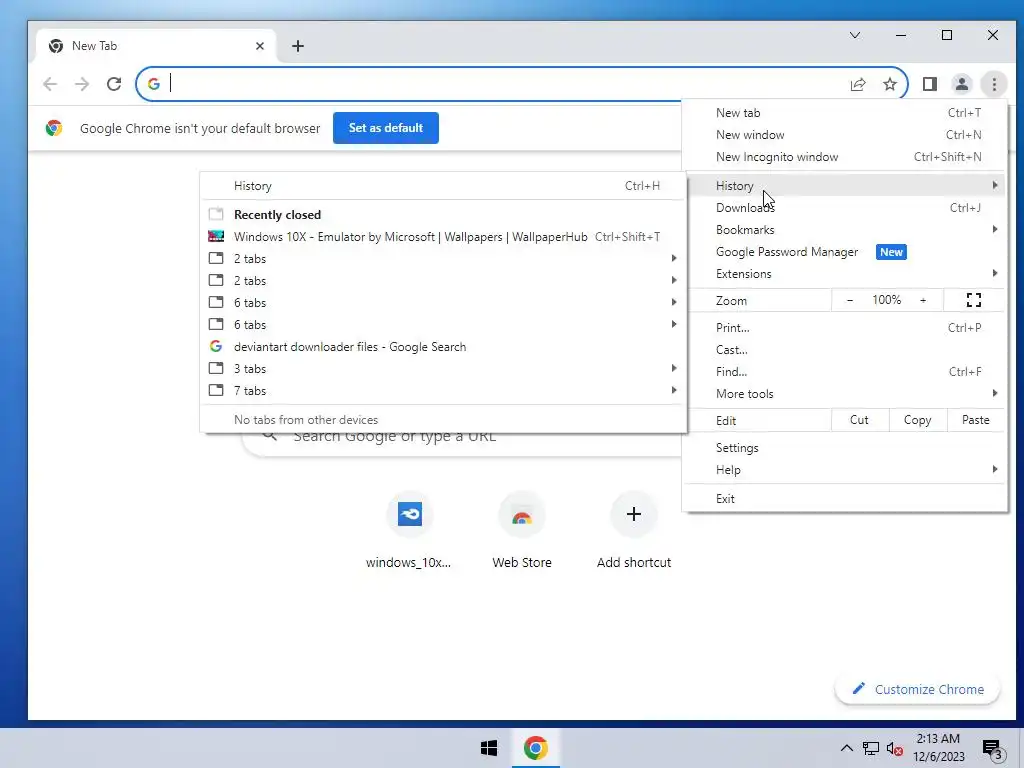Choose New window menu item
The image size is (1024, 768).
point(844,135)
